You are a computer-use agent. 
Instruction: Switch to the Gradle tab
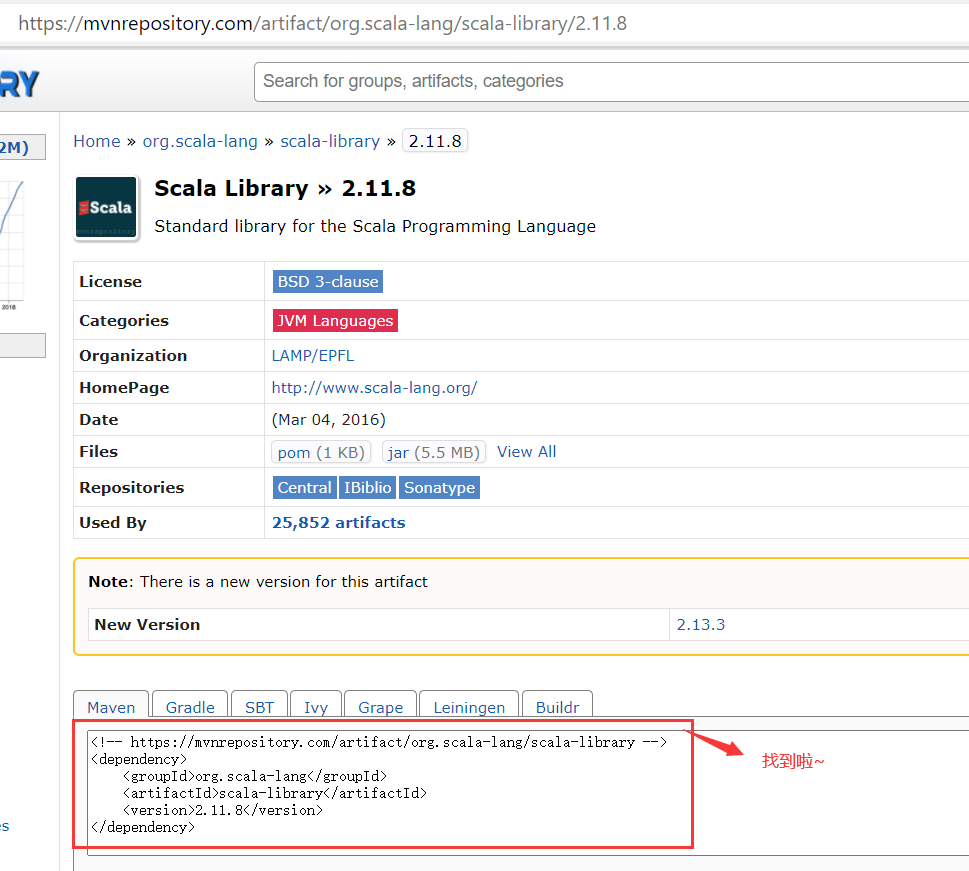tap(190, 706)
